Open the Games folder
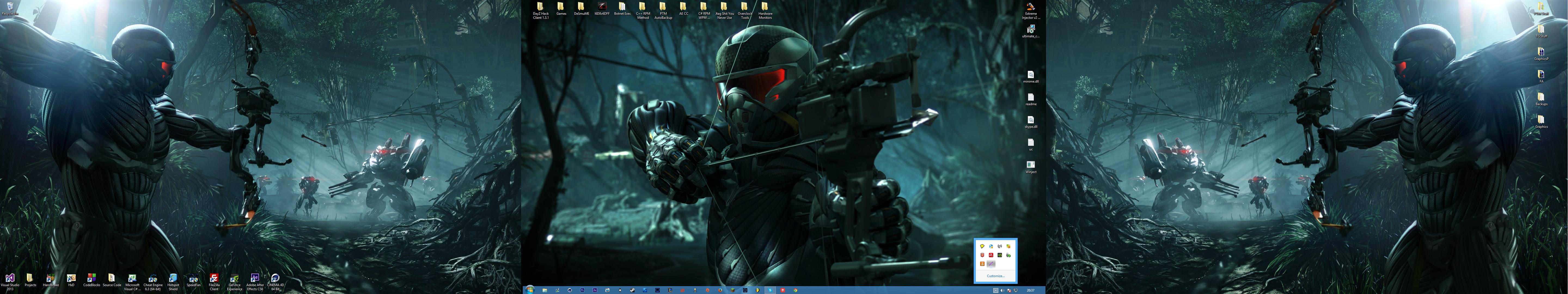The image size is (1568, 294). click(x=561, y=8)
